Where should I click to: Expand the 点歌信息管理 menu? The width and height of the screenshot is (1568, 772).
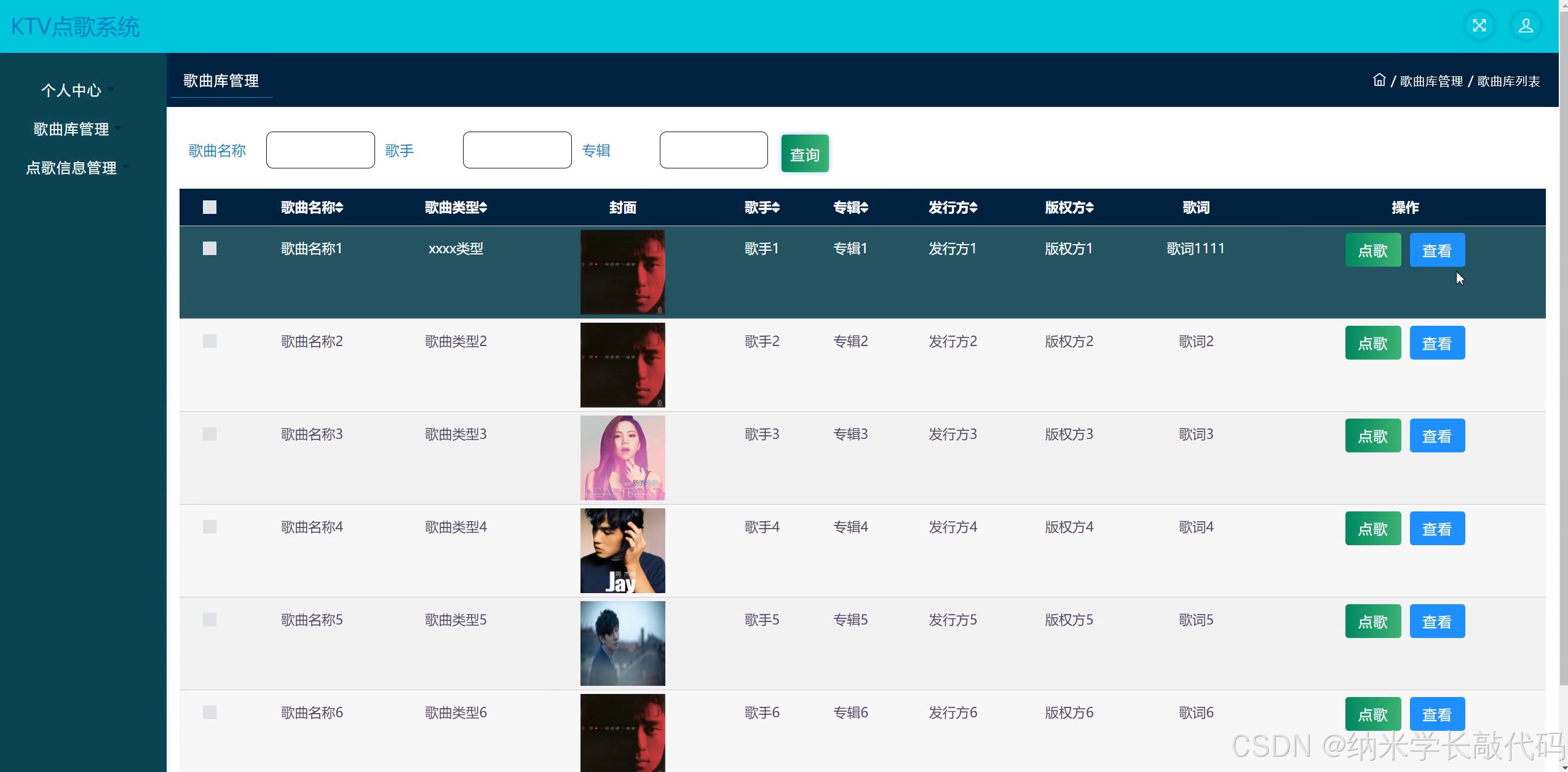(x=71, y=168)
